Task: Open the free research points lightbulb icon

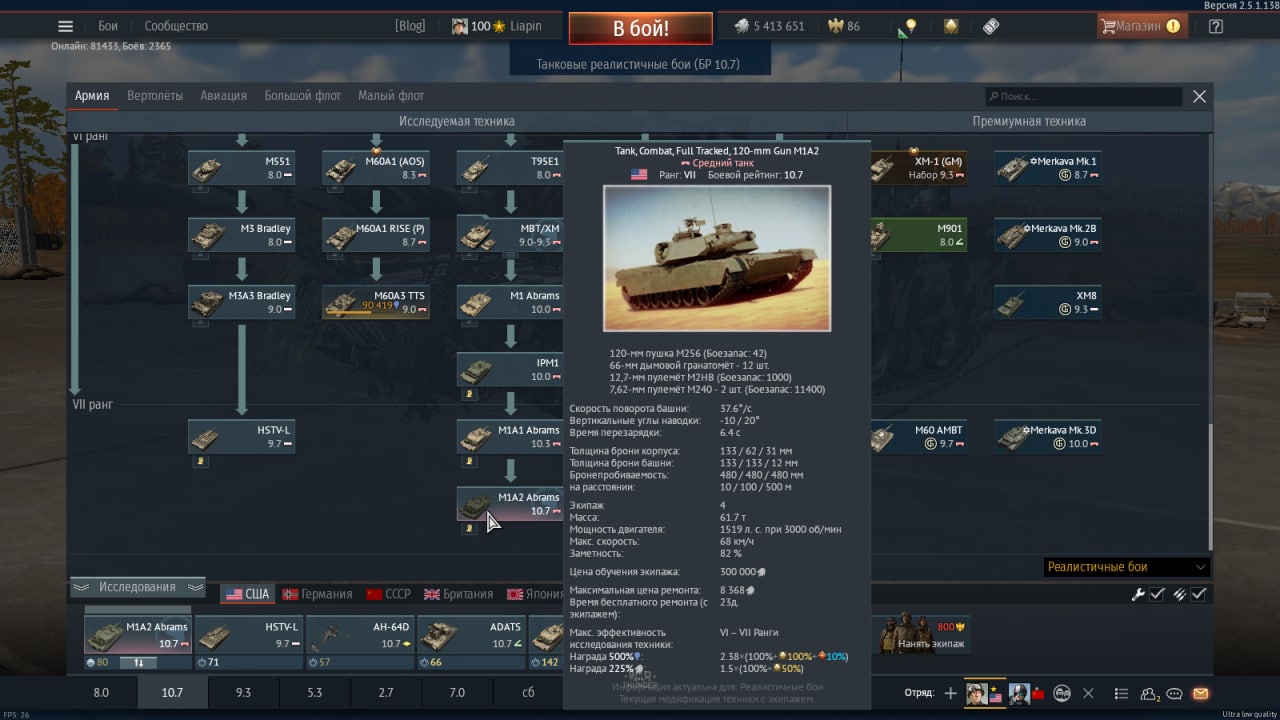Action: click(x=909, y=26)
